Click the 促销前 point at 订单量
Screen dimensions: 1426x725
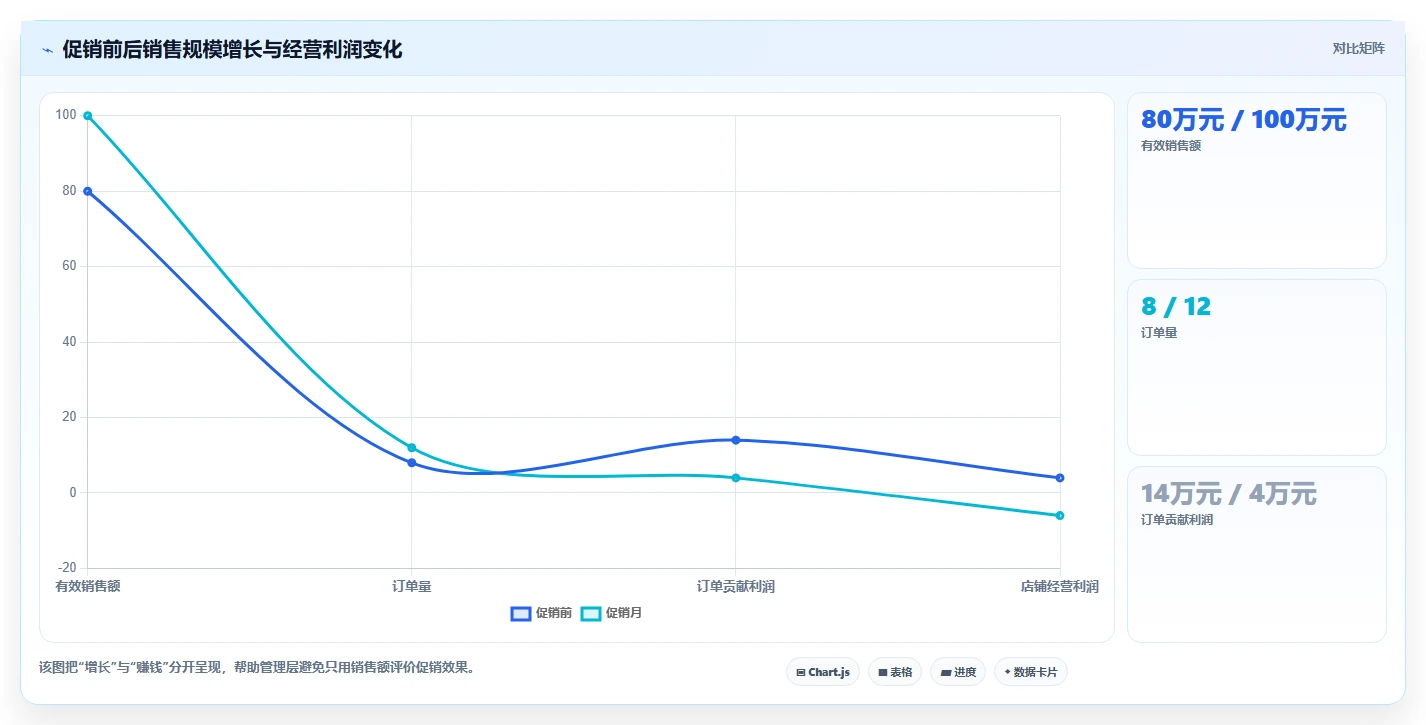tap(411, 462)
